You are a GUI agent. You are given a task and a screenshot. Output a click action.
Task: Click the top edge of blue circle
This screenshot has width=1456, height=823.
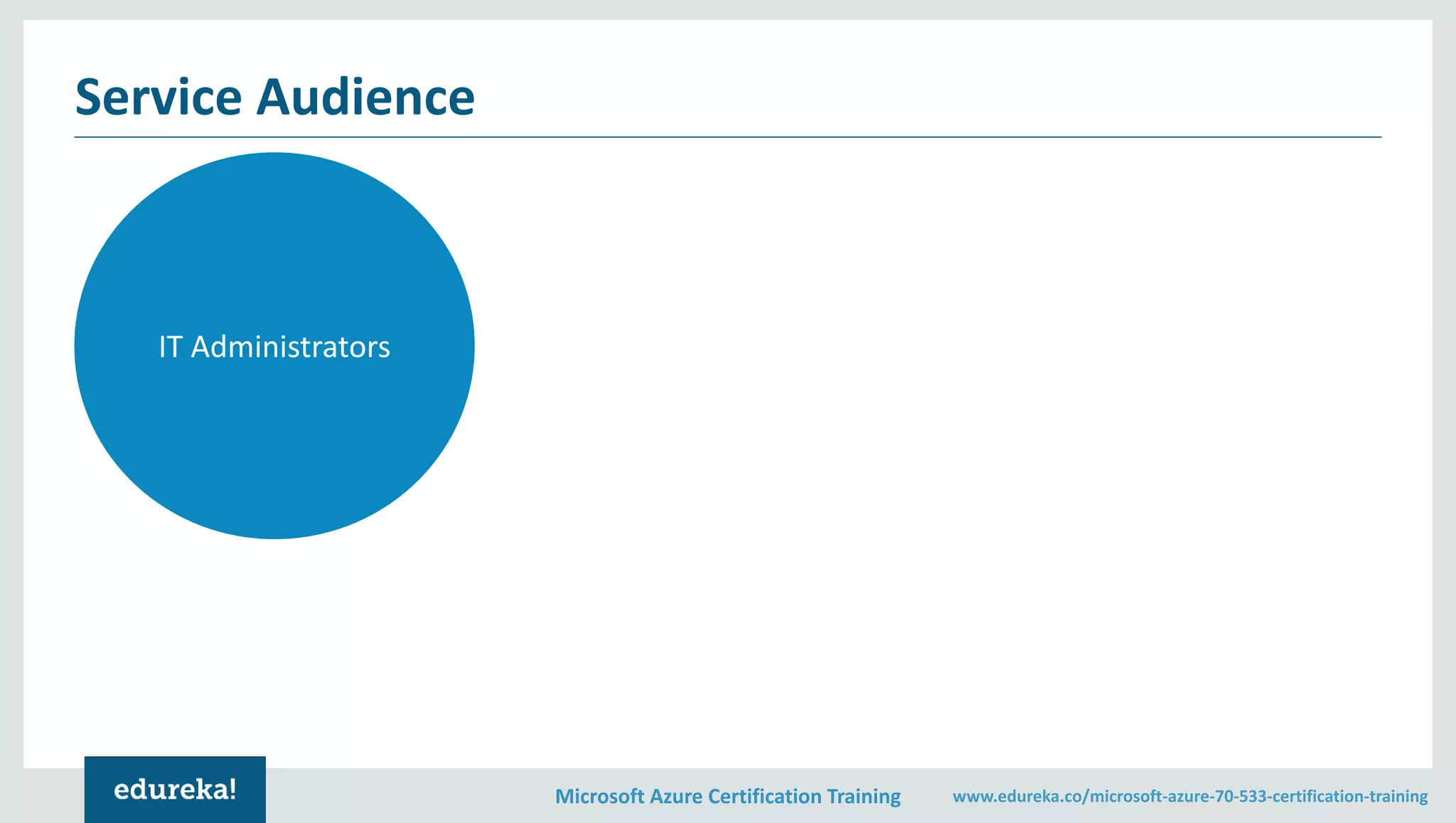[x=274, y=155]
